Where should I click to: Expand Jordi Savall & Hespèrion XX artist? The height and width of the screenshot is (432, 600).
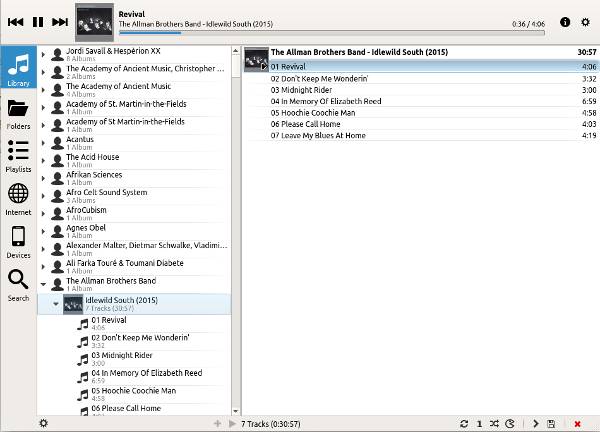(x=43, y=55)
